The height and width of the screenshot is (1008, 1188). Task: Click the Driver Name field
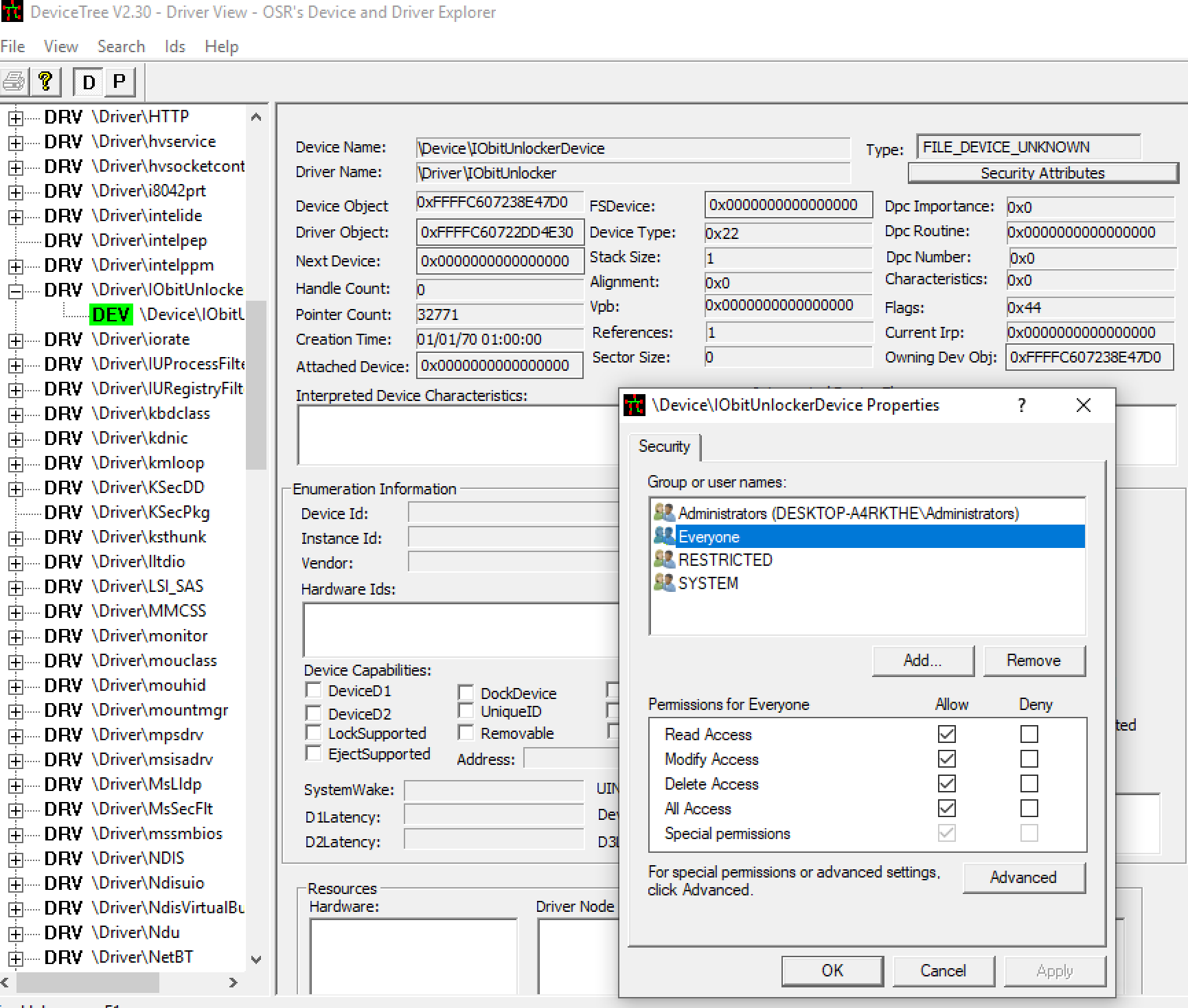[x=633, y=173]
